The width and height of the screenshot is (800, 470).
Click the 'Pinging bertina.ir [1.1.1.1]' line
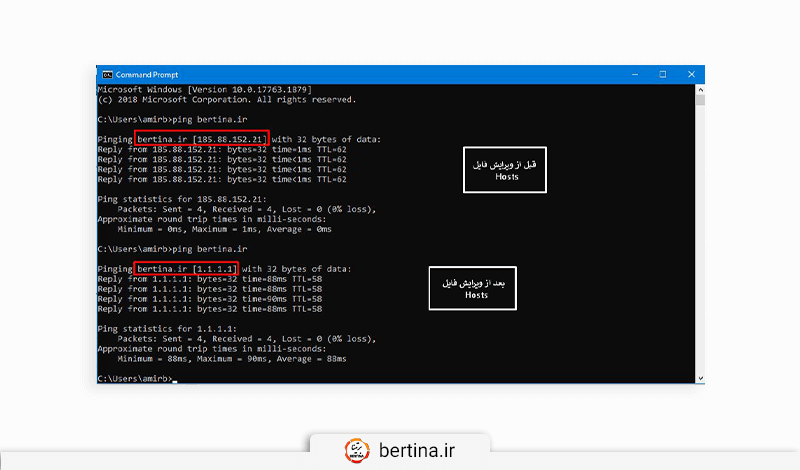pos(224,269)
